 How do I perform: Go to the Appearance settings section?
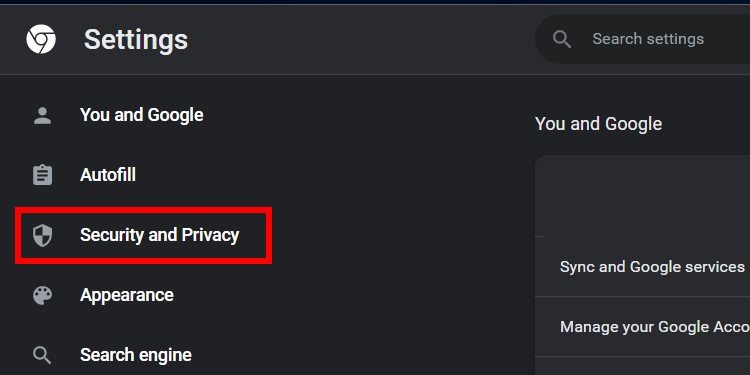point(127,295)
